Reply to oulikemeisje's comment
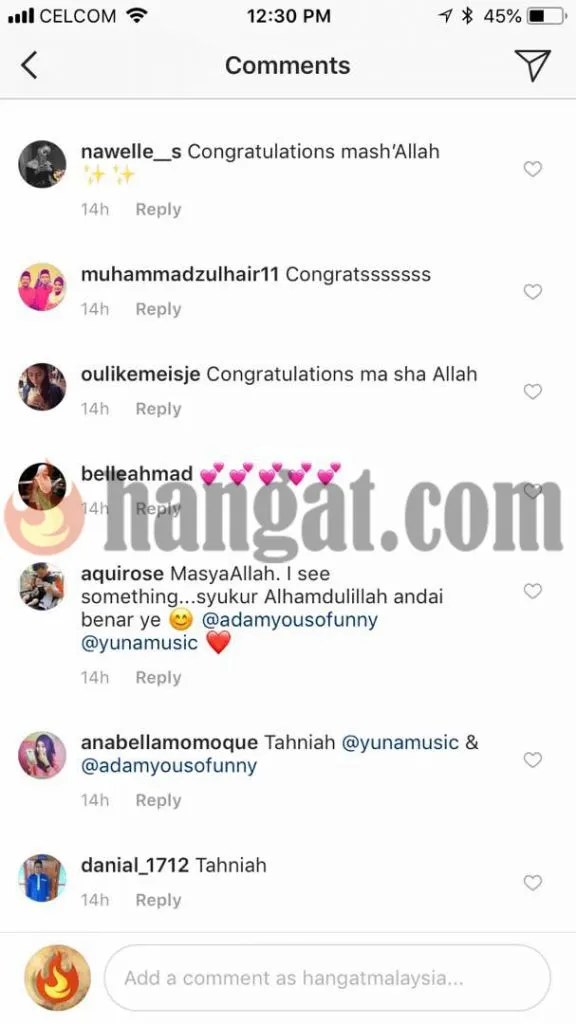 click(158, 409)
